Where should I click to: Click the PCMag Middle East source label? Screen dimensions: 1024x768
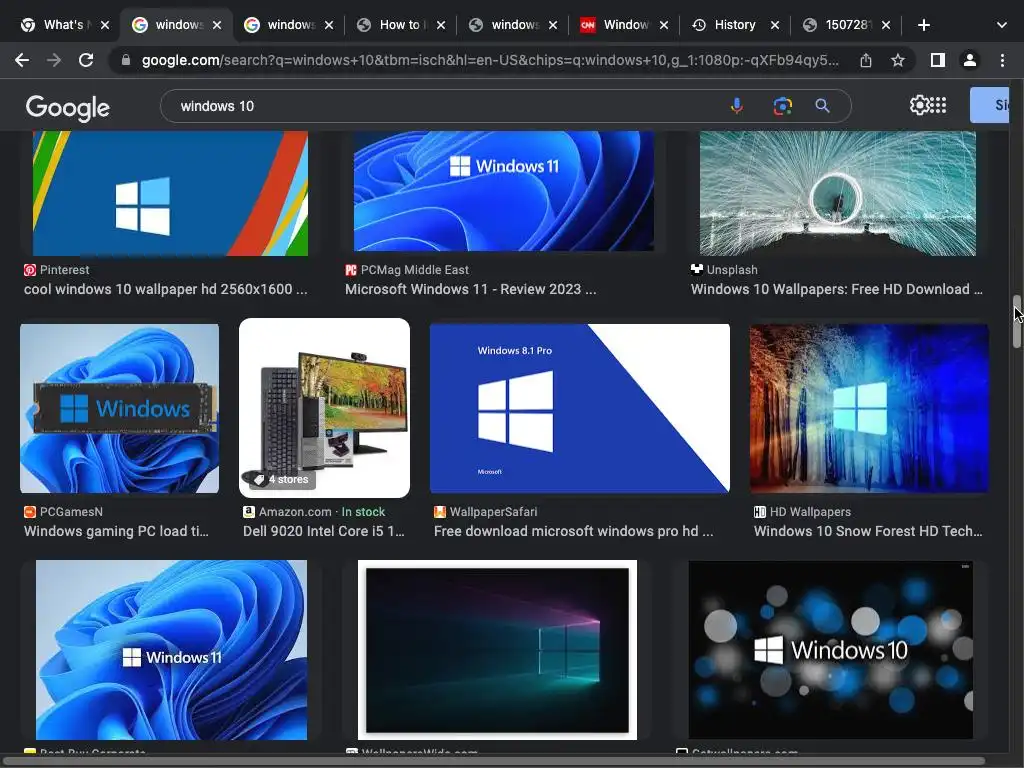(407, 270)
